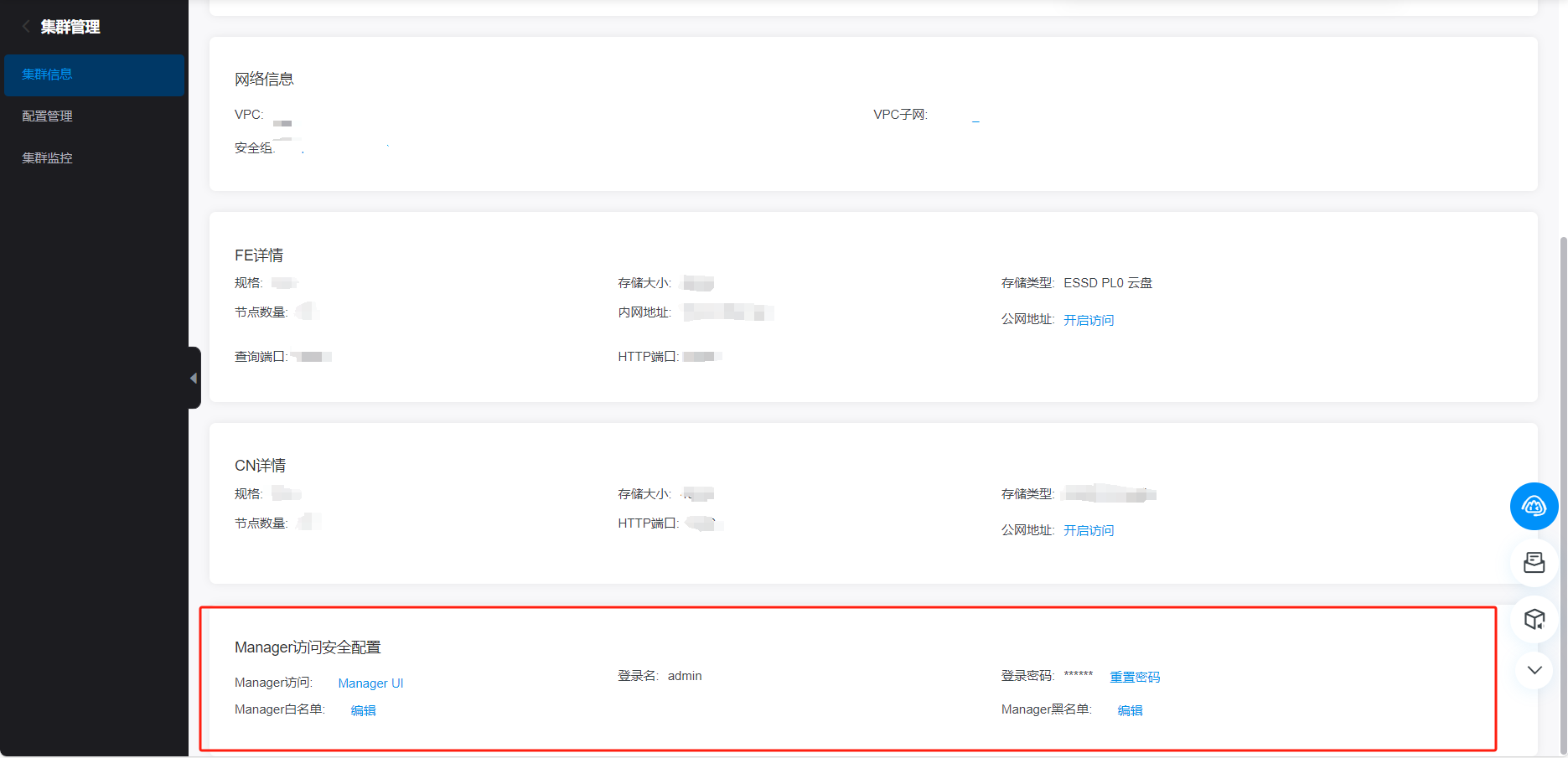1568x758 pixels.
Task: Click the Manager黑名单 label
Action: pyautogui.click(x=1047, y=709)
